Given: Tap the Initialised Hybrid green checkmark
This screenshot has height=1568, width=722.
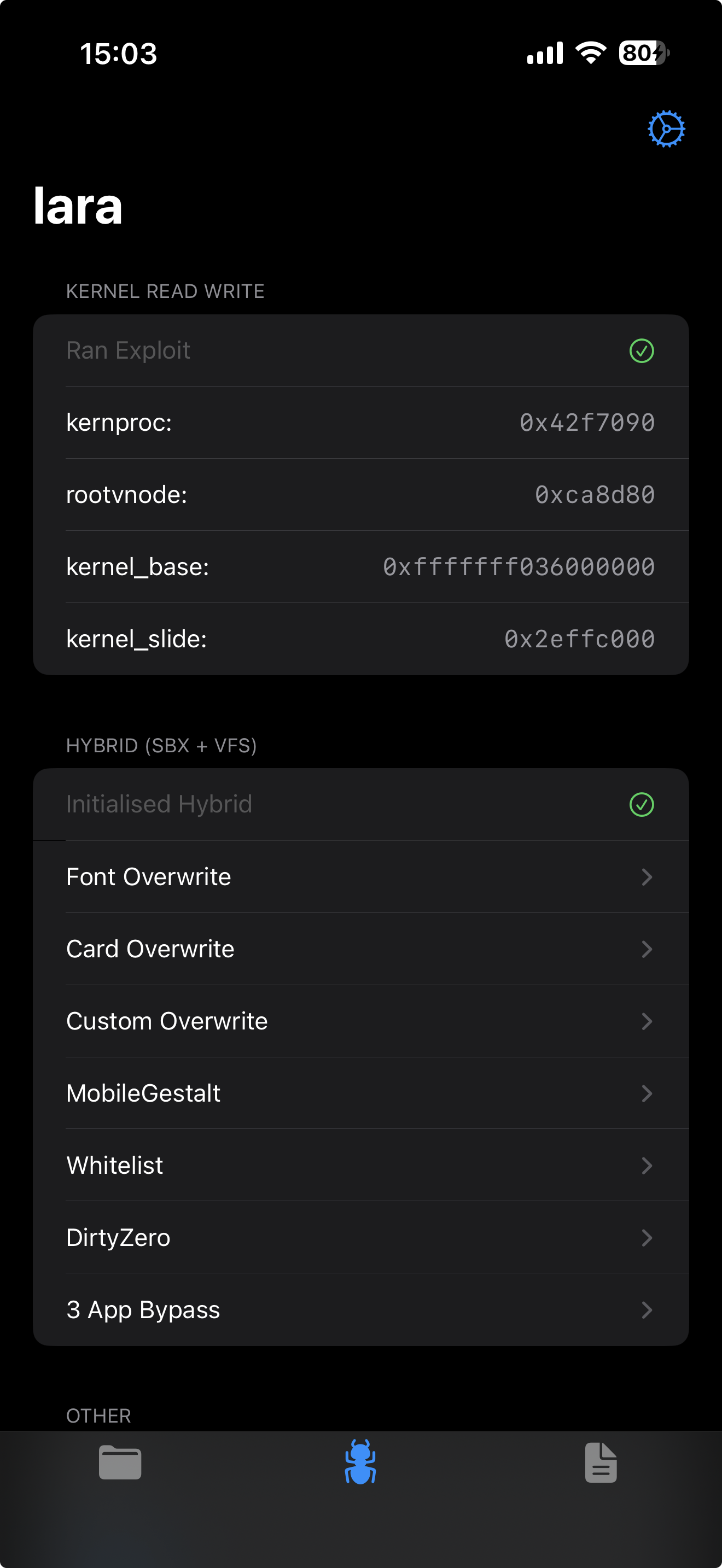Looking at the screenshot, I should [x=642, y=805].
